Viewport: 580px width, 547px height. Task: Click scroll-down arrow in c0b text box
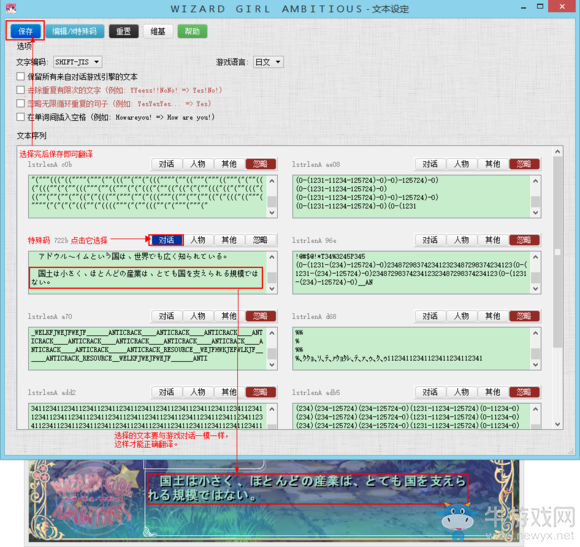coord(272,213)
